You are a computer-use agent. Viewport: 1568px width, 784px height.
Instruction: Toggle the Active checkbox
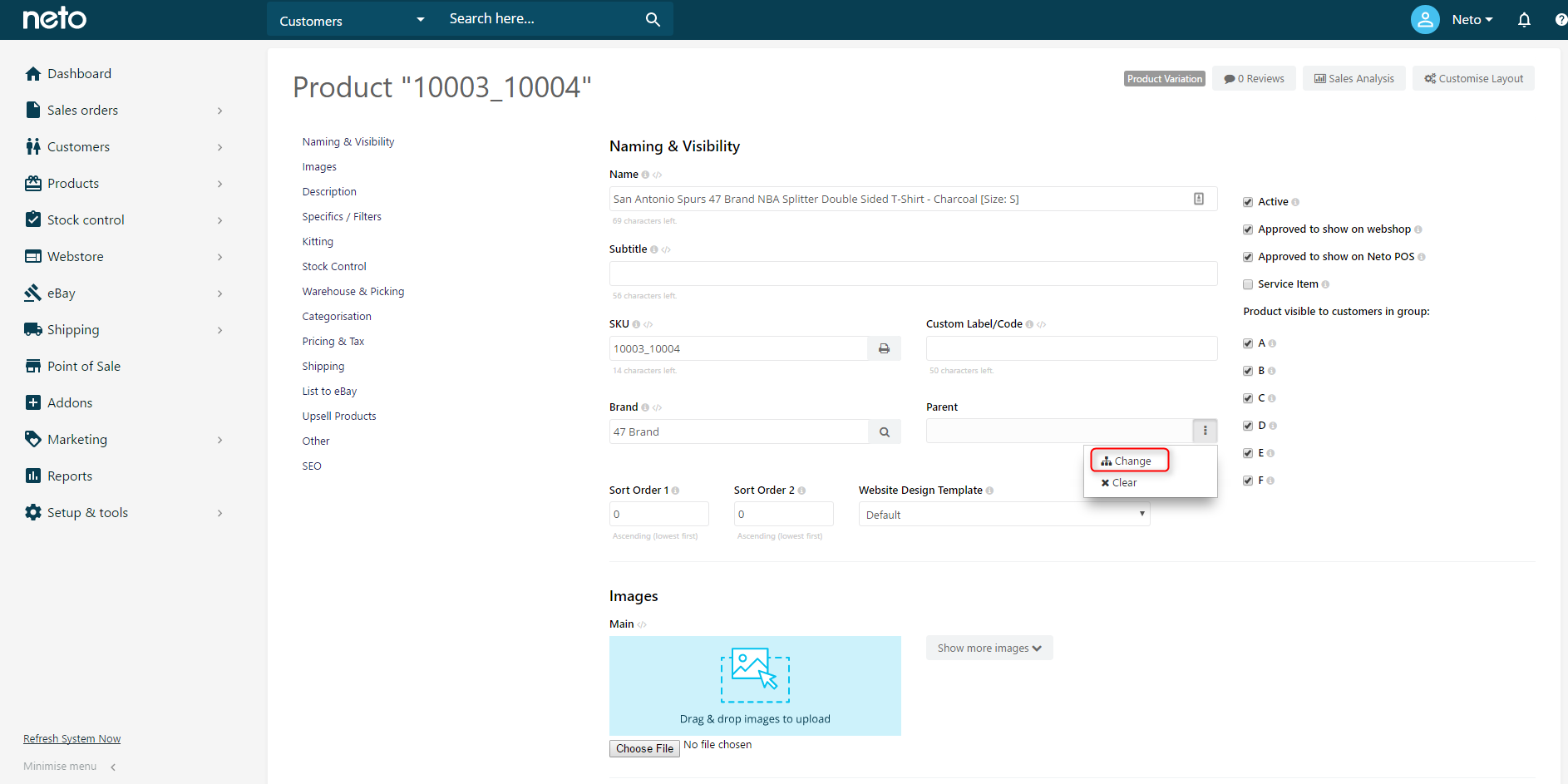[1248, 202]
